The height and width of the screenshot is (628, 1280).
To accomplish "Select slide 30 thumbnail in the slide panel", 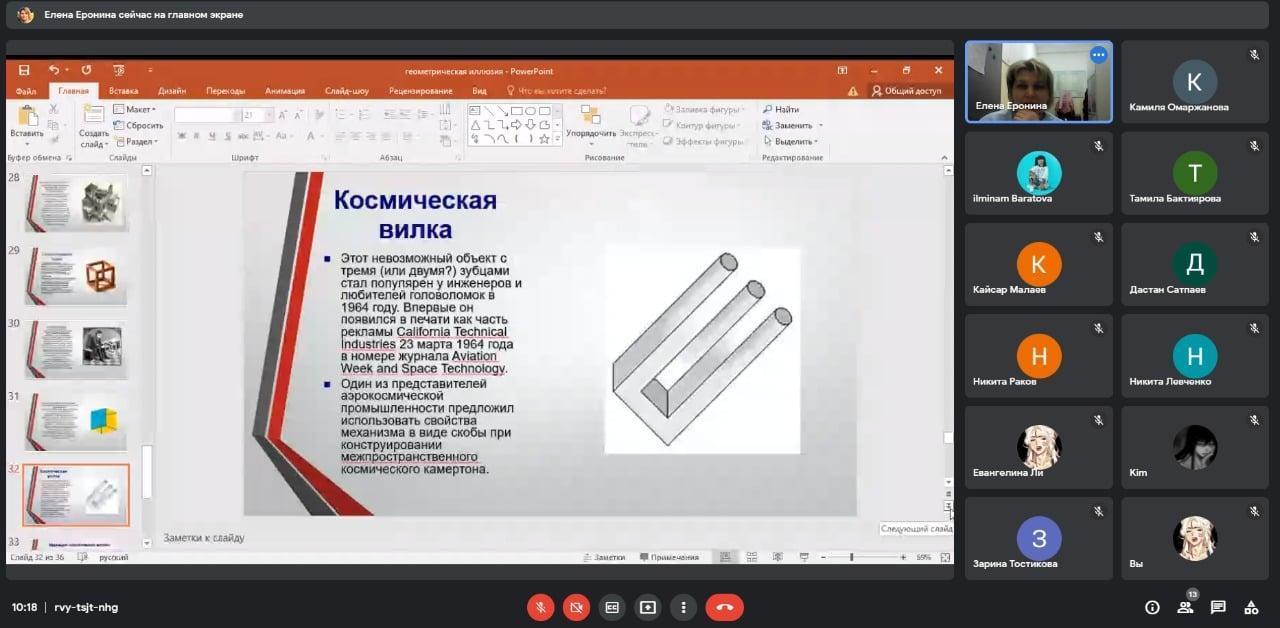I will (77, 347).
